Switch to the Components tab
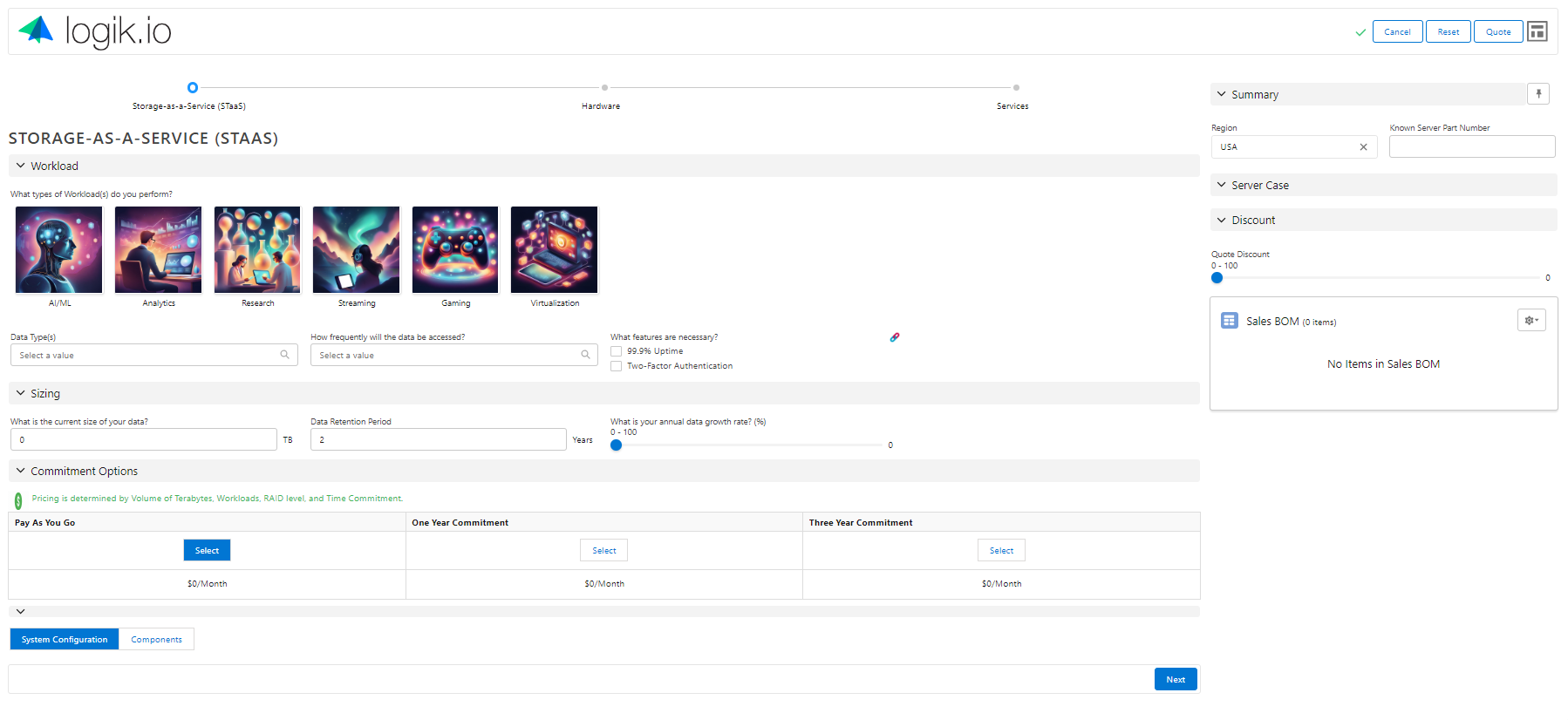This screenshot has height=720, width=1568. 156,640
